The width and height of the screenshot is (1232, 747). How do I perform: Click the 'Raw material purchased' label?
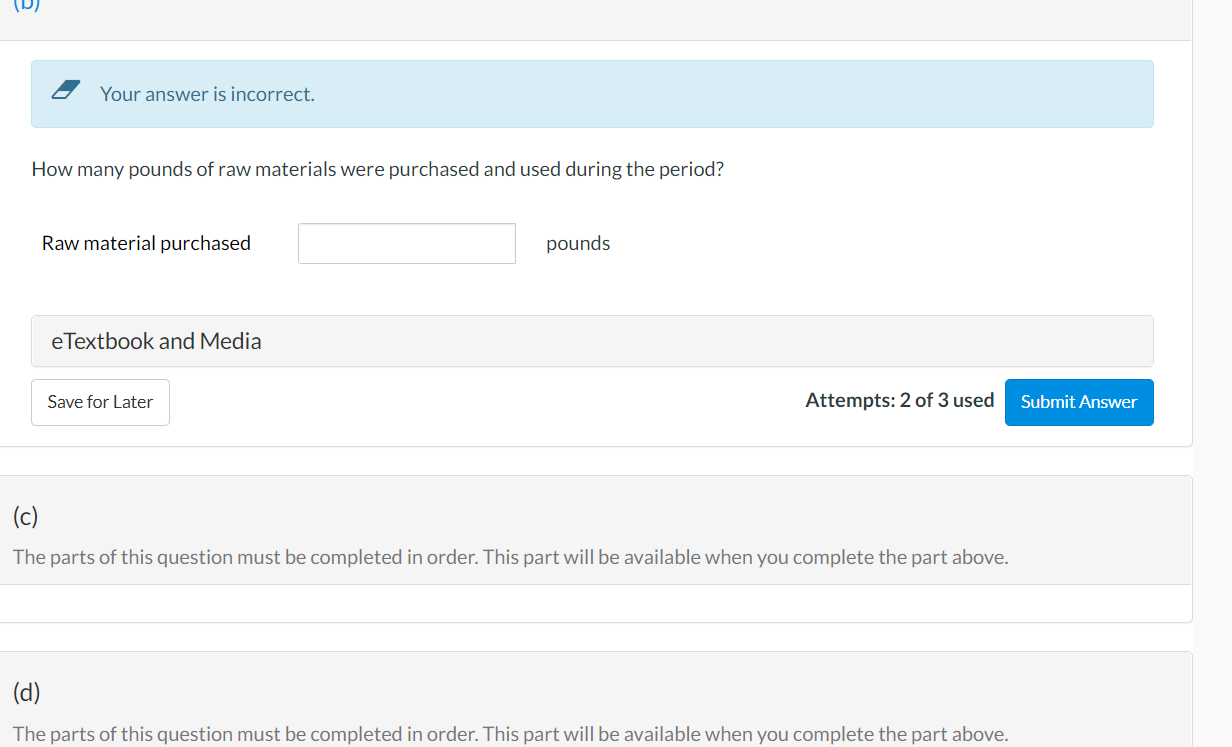click(146, 243)
